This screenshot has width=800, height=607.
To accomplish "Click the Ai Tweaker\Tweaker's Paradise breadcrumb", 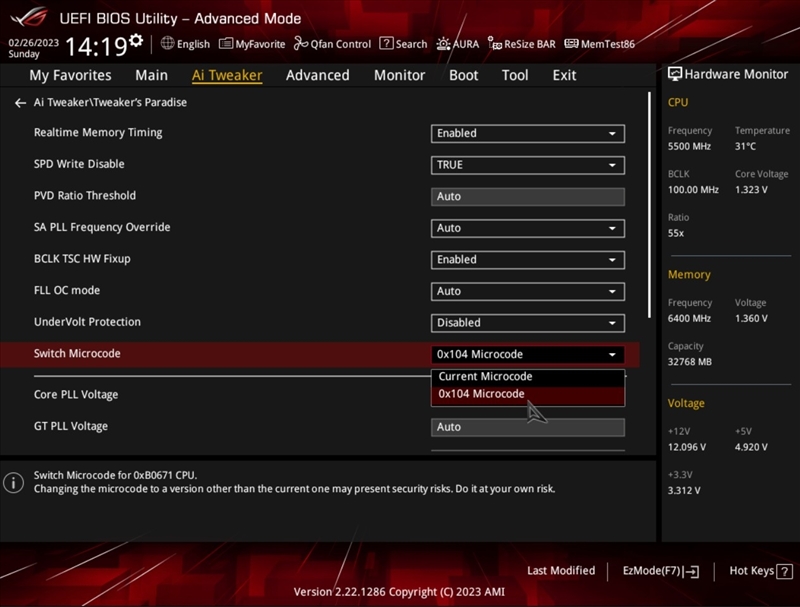I will click(110, 103).
